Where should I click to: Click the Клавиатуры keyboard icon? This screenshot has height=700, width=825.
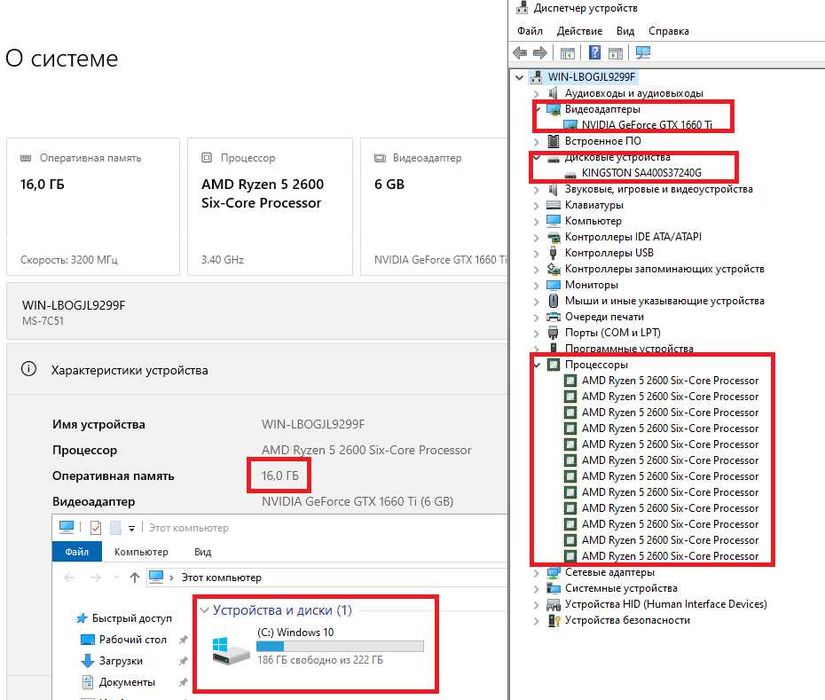pos(553,205)
